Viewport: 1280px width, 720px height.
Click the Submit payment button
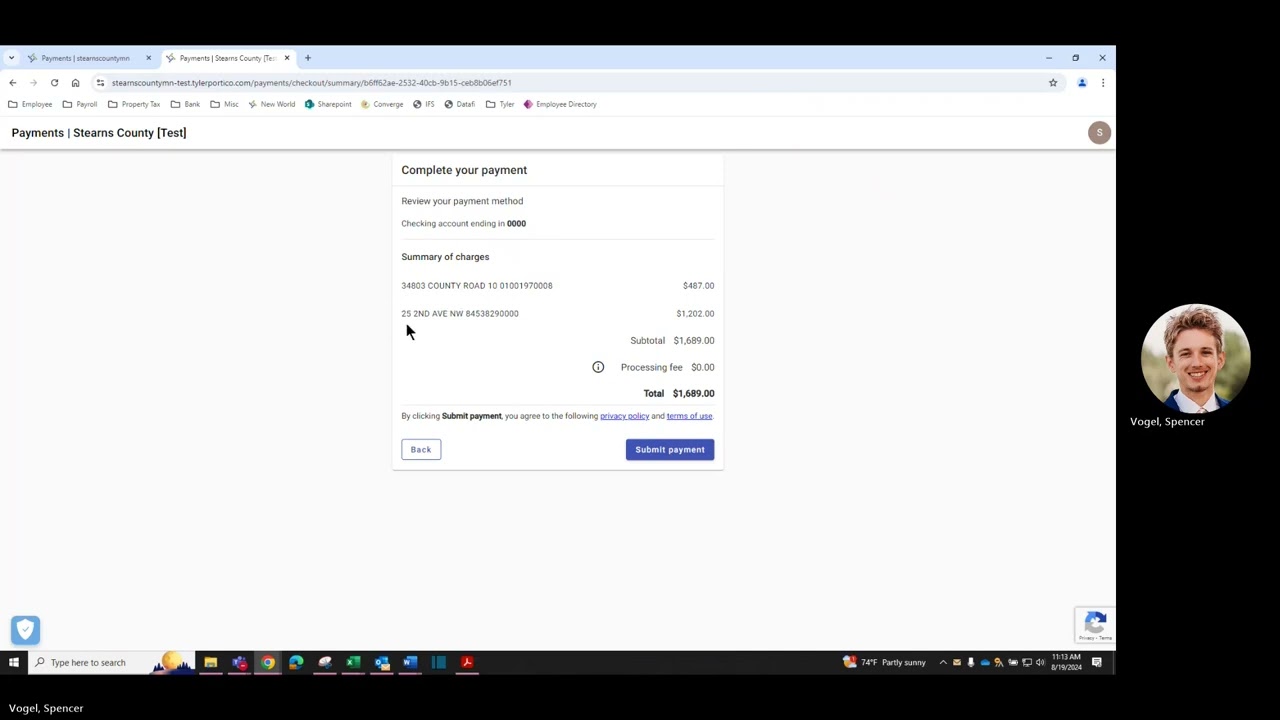coord(670,449)
